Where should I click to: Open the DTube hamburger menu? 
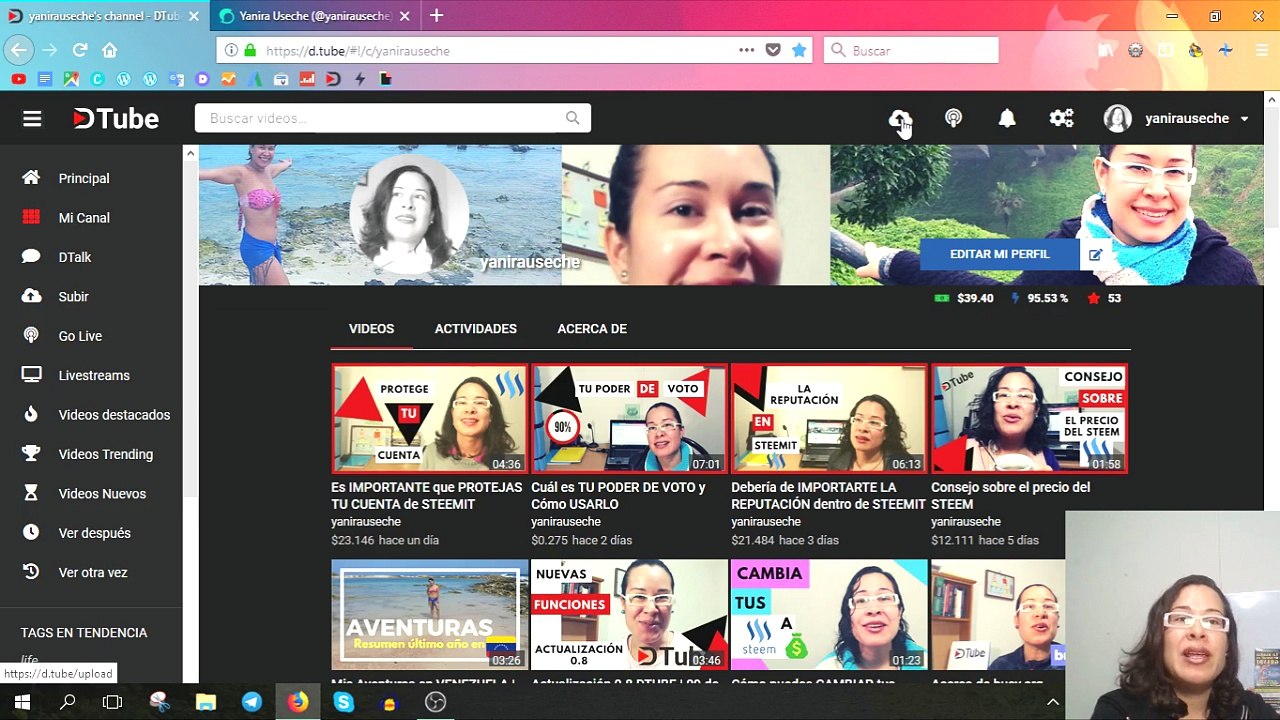click(32, 119)
